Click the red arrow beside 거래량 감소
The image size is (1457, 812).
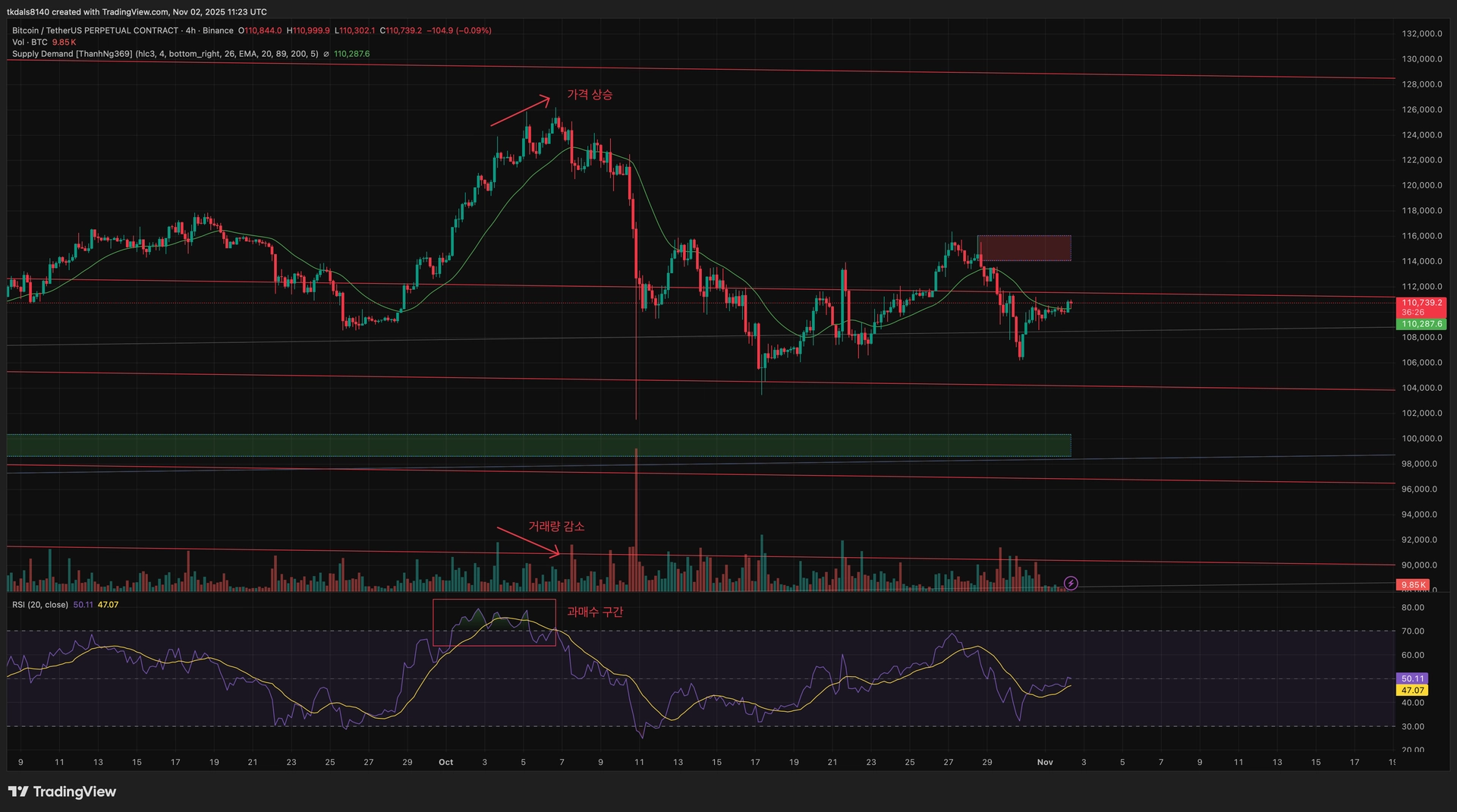[x=528, y=542]
